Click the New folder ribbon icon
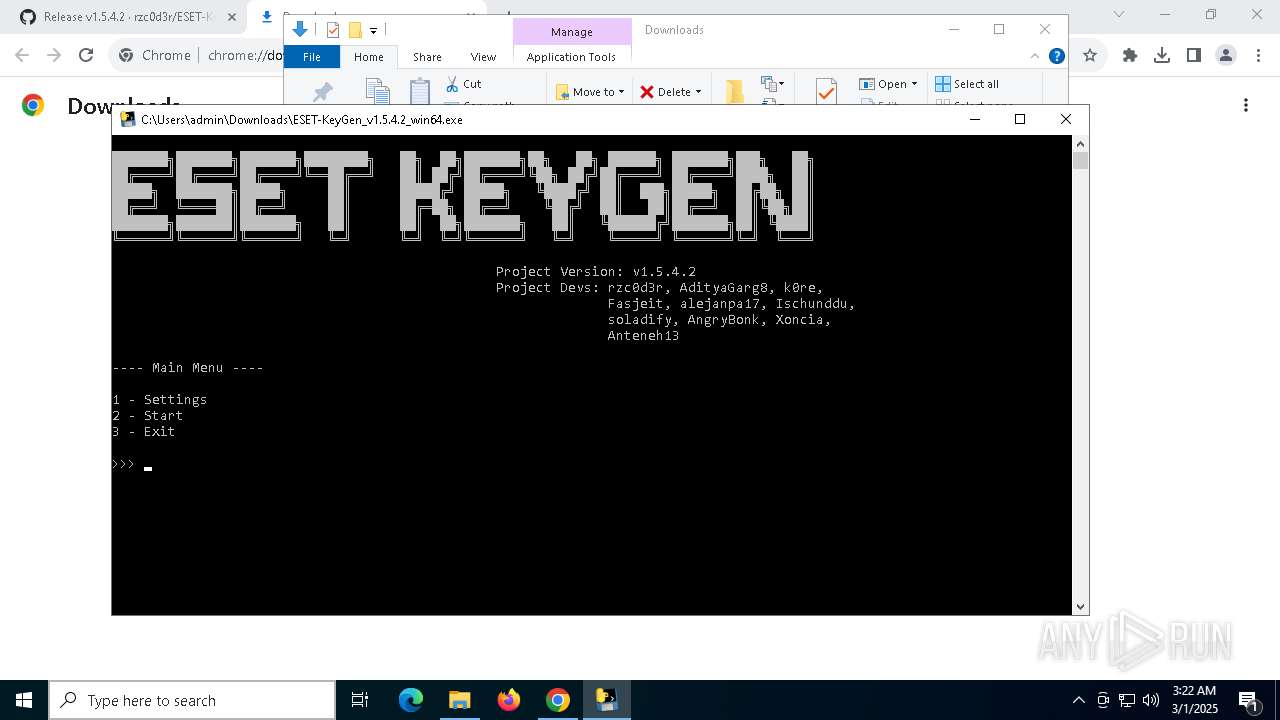1280x720 pixels. 735,92
